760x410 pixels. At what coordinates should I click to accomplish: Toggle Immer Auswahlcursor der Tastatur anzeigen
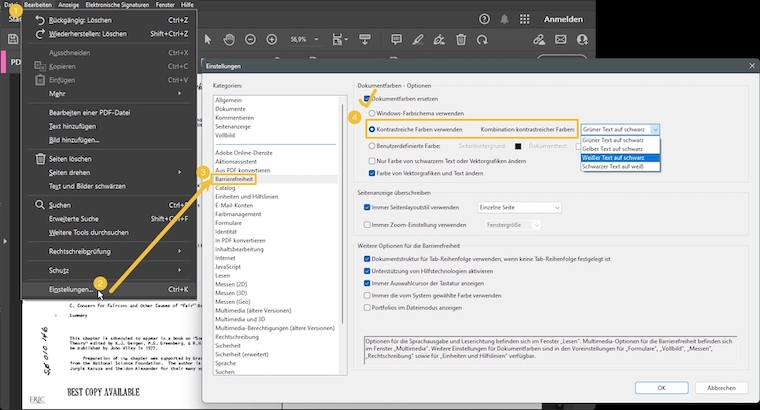pyautogui.click(x=367, y=283)
